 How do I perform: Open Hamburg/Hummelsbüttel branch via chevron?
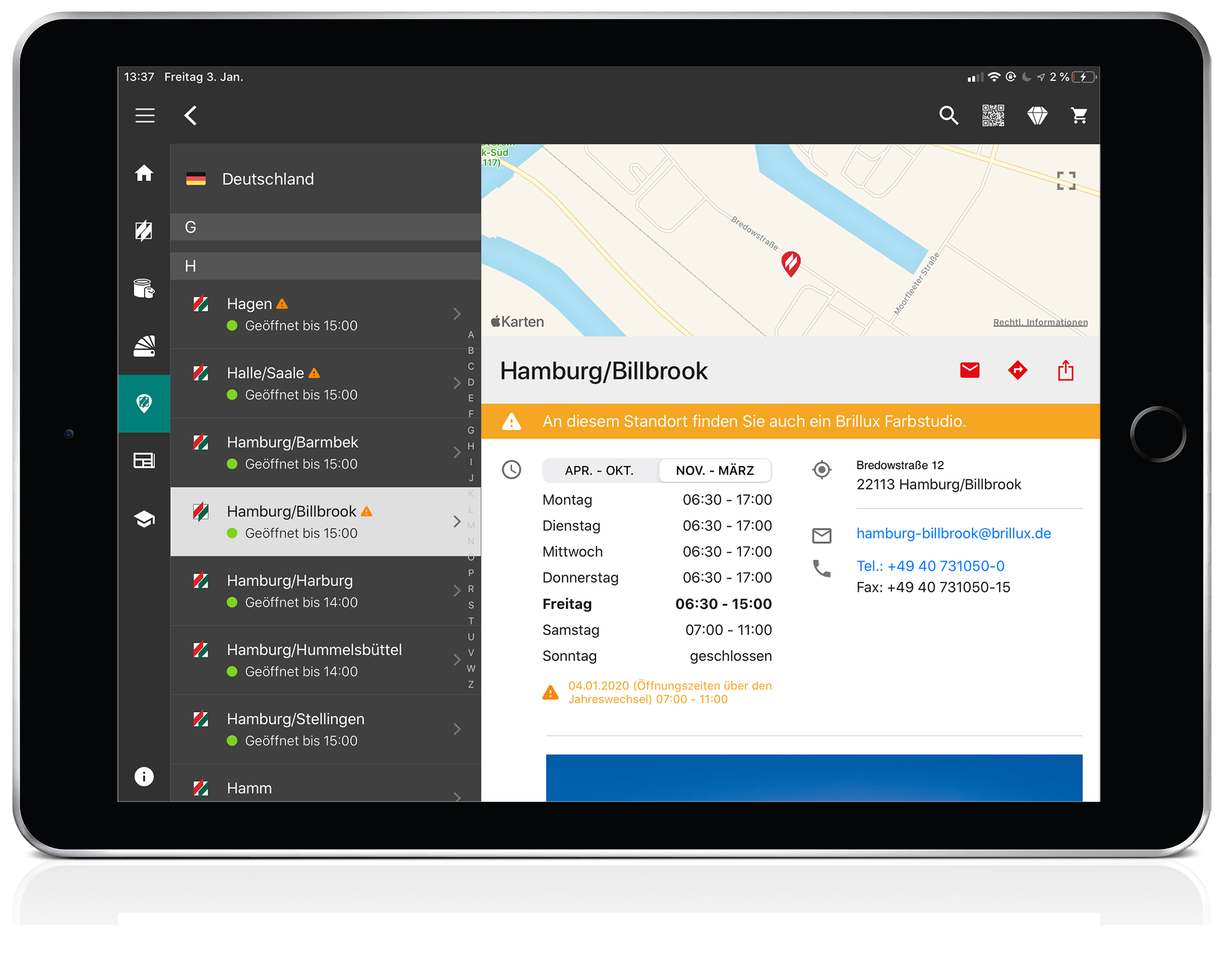(x=457, y=660)
